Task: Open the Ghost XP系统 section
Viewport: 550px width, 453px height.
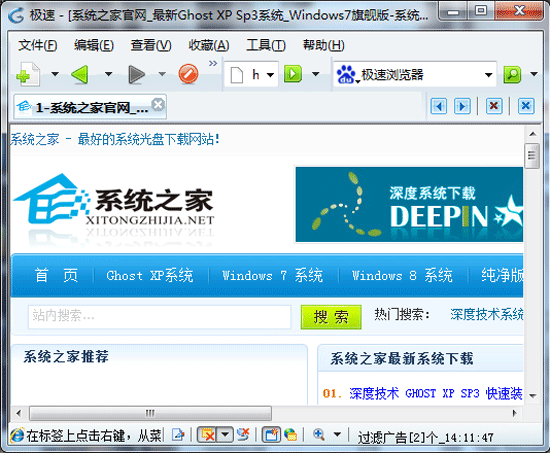Action: (150, 275)
